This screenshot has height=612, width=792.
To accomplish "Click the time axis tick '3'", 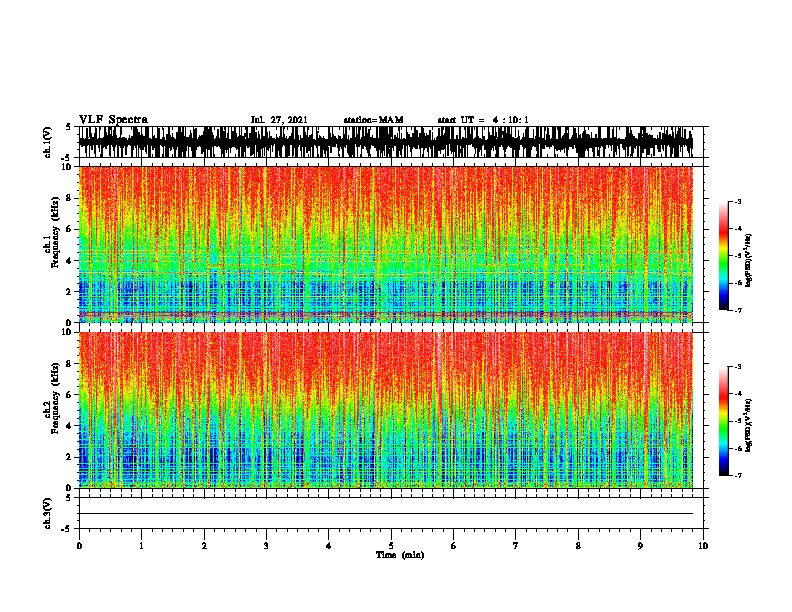I will [266, 546].
